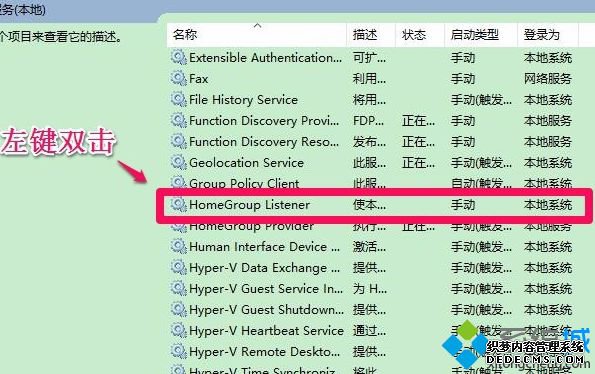Viewport: 595px width, 374px height.
Task: Select the Hyper-V Heartbeat Service name
Action: point(266,331)
